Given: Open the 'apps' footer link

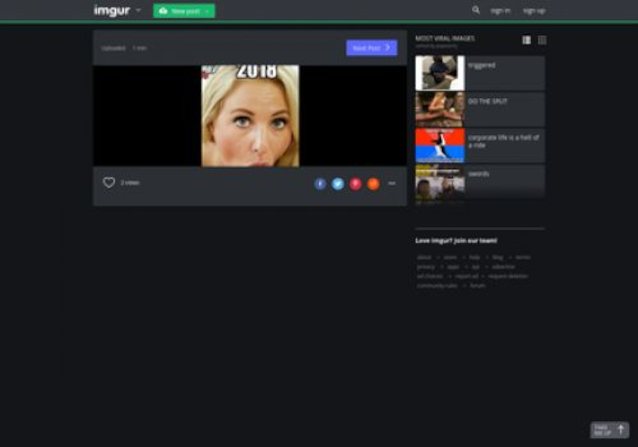Looking at the screenshot, I should pos(453,267).
